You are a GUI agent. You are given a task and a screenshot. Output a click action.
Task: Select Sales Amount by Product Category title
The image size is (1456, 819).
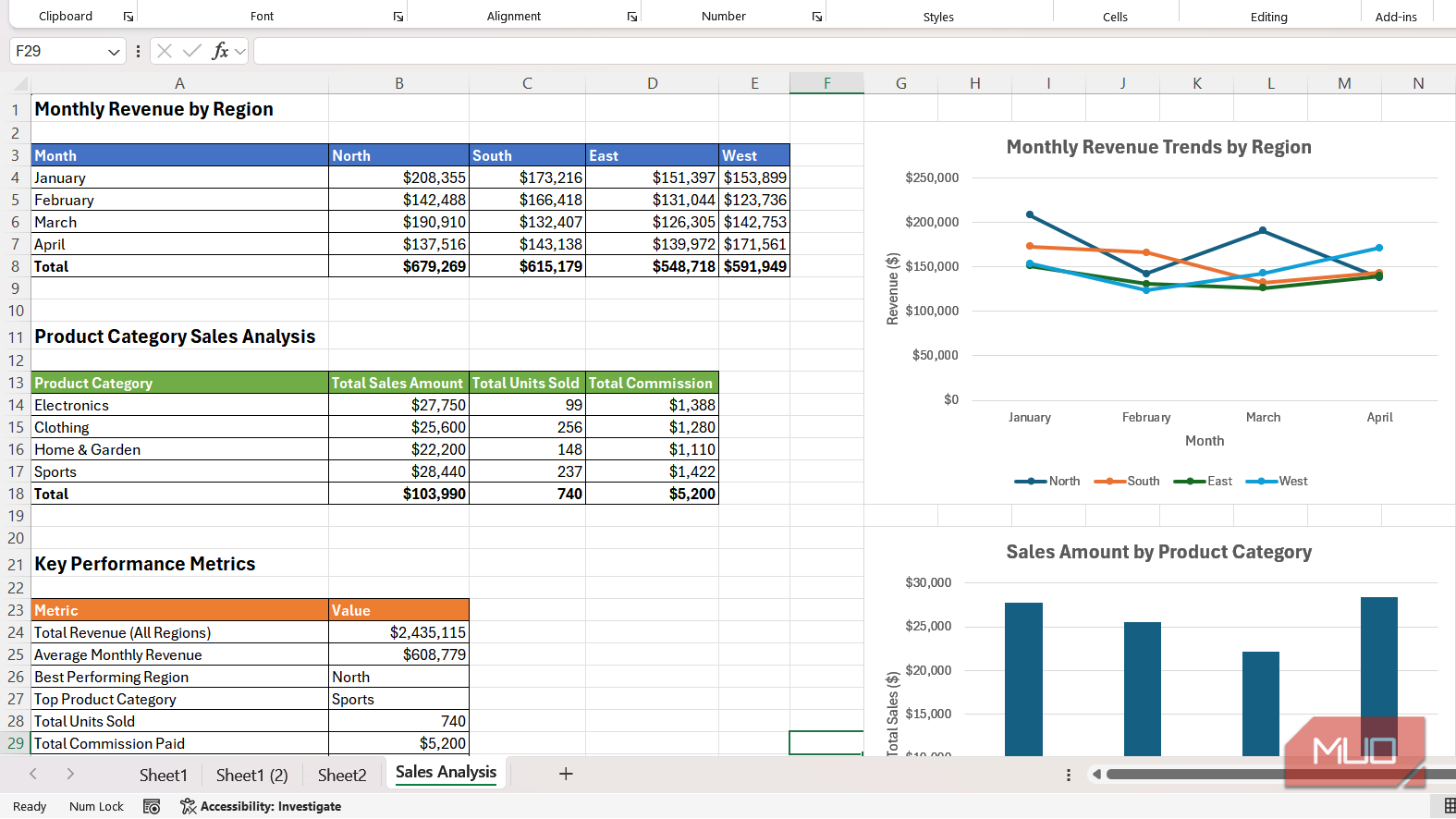pos(1158,552)
